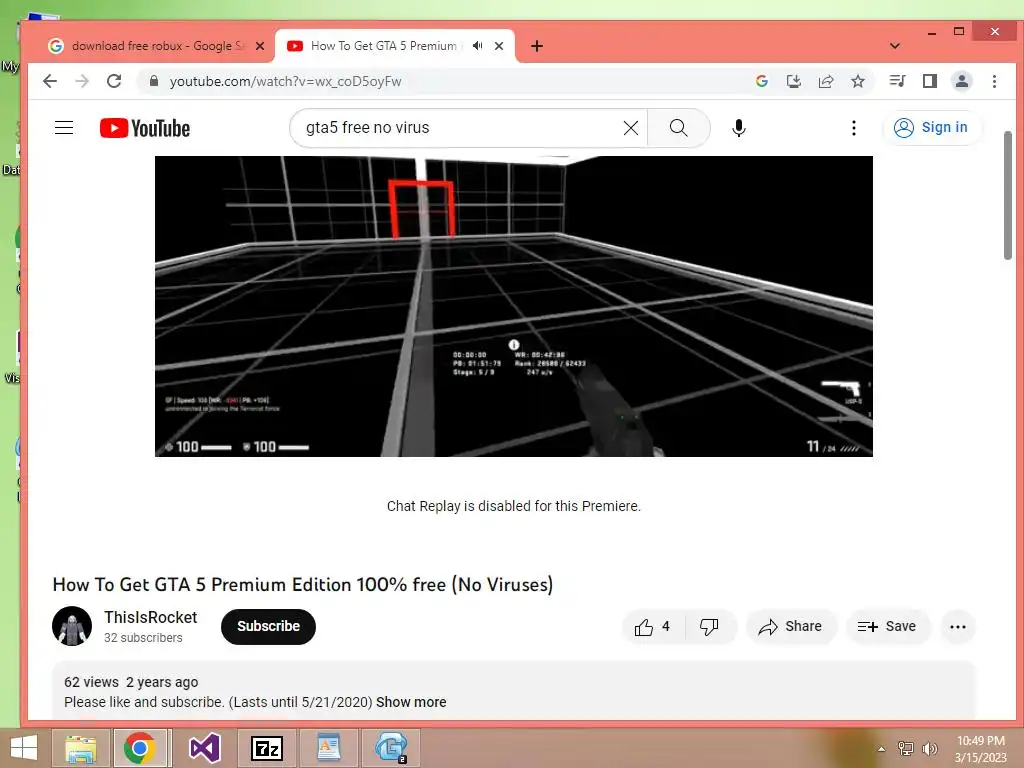Screen dimensions: 1024x768
Task: Reload the YouTube page
Action: click(114, 81)
